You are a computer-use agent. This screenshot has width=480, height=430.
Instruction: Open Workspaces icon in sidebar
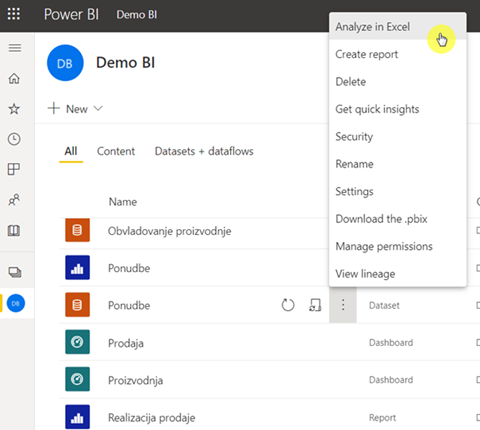tap(15, 272)
